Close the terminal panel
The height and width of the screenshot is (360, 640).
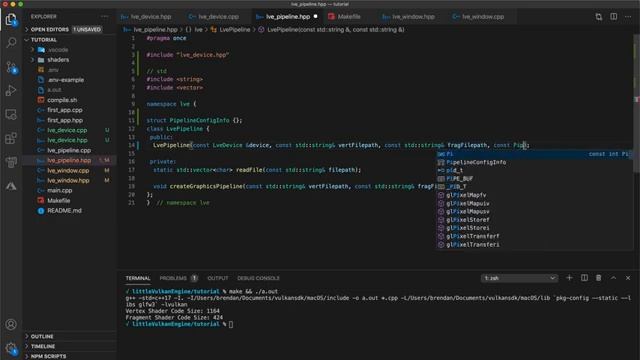click(x=628, y=278)
